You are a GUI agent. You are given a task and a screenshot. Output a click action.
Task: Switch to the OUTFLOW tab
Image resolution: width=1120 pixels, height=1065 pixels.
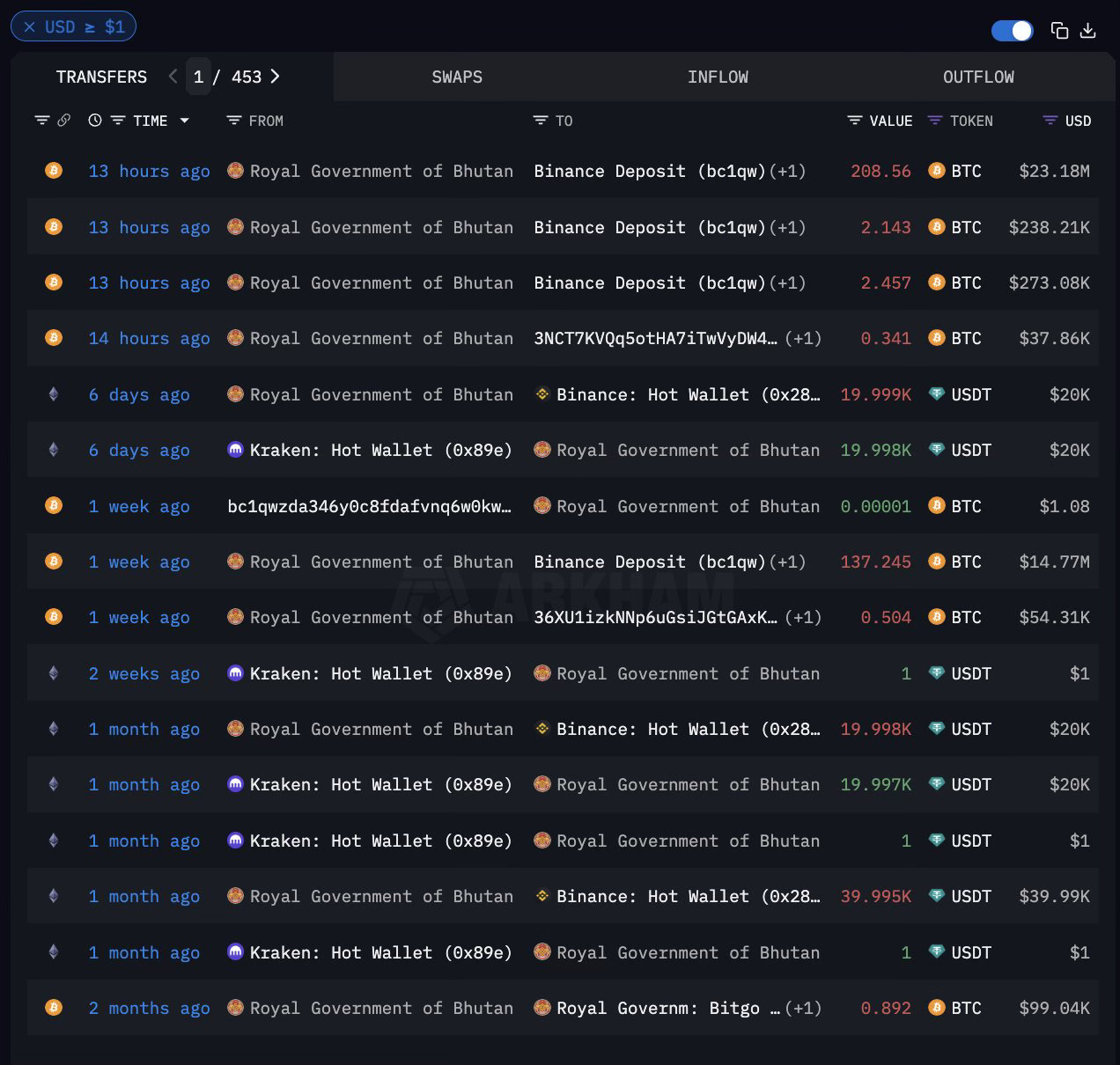coord(978,77)
